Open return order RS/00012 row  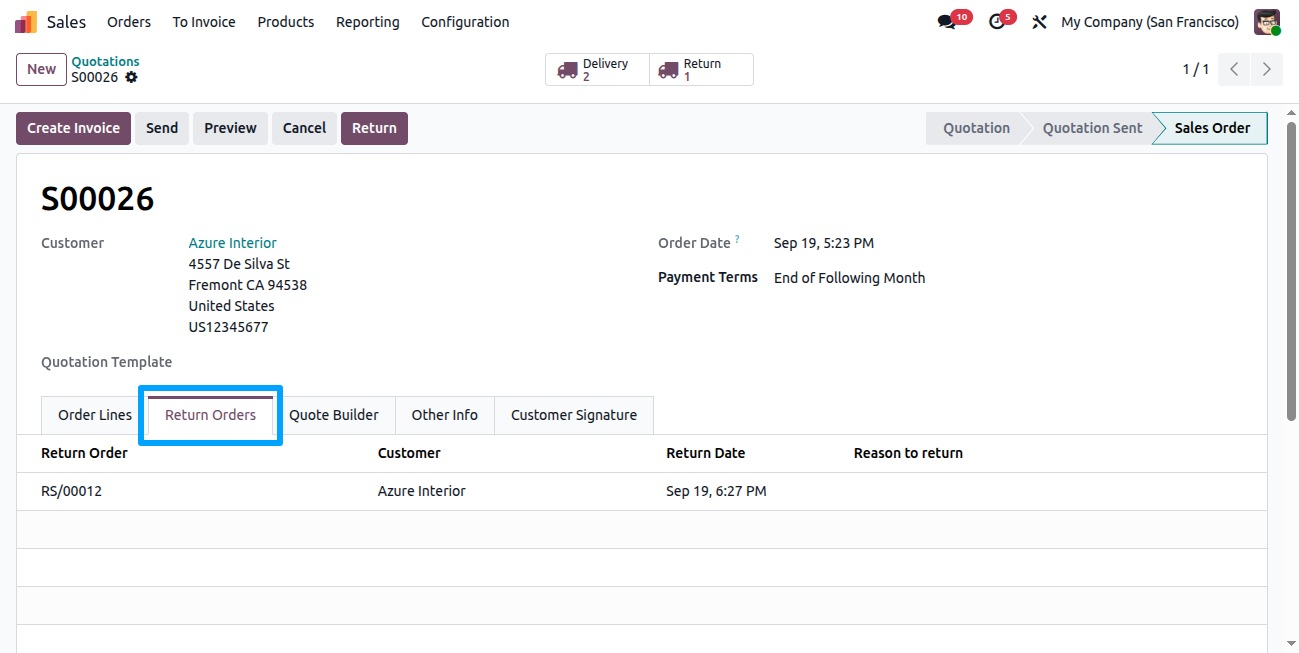click(641, 491)
